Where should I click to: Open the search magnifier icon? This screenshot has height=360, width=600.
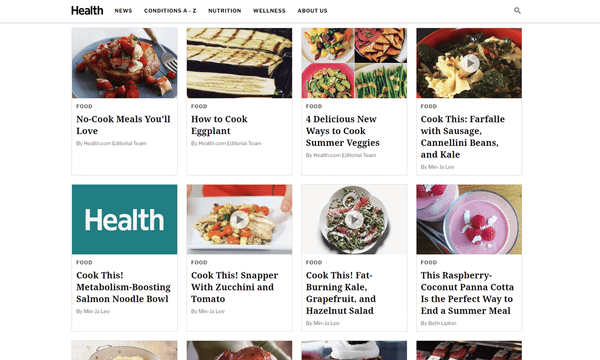517,11
